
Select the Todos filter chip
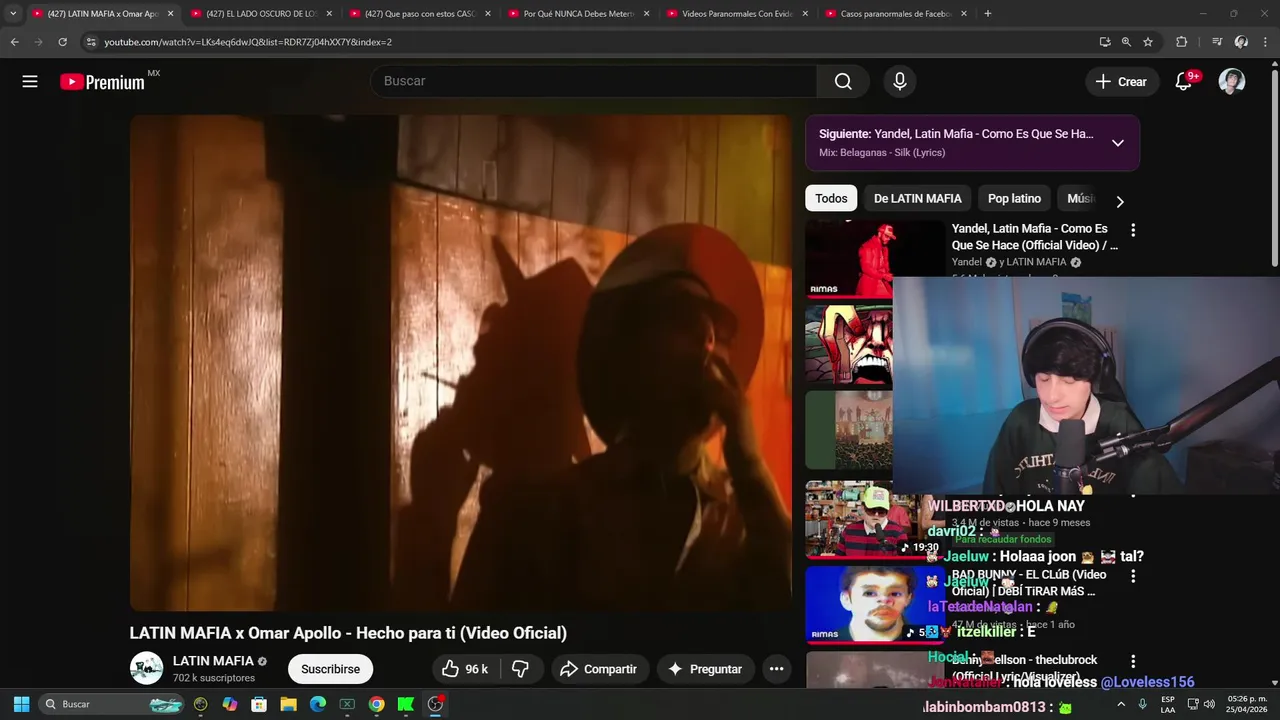831,198
